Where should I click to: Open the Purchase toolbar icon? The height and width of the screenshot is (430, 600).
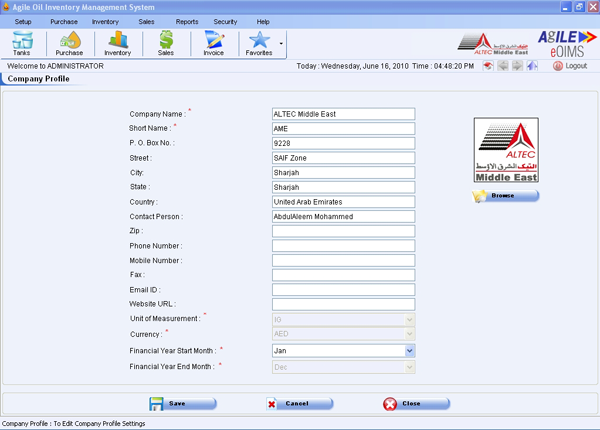coord(69,43)
